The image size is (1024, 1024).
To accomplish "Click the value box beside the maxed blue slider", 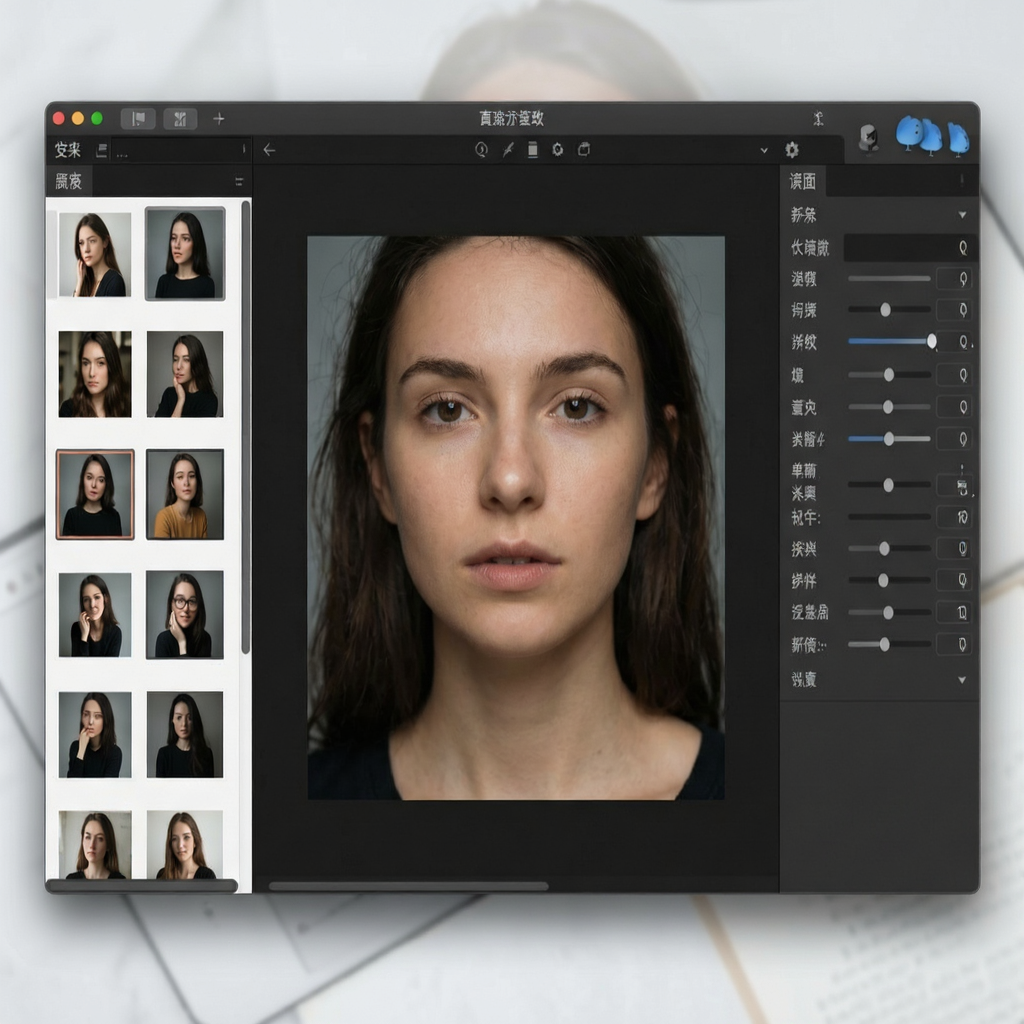I will [x=955, y=342].
